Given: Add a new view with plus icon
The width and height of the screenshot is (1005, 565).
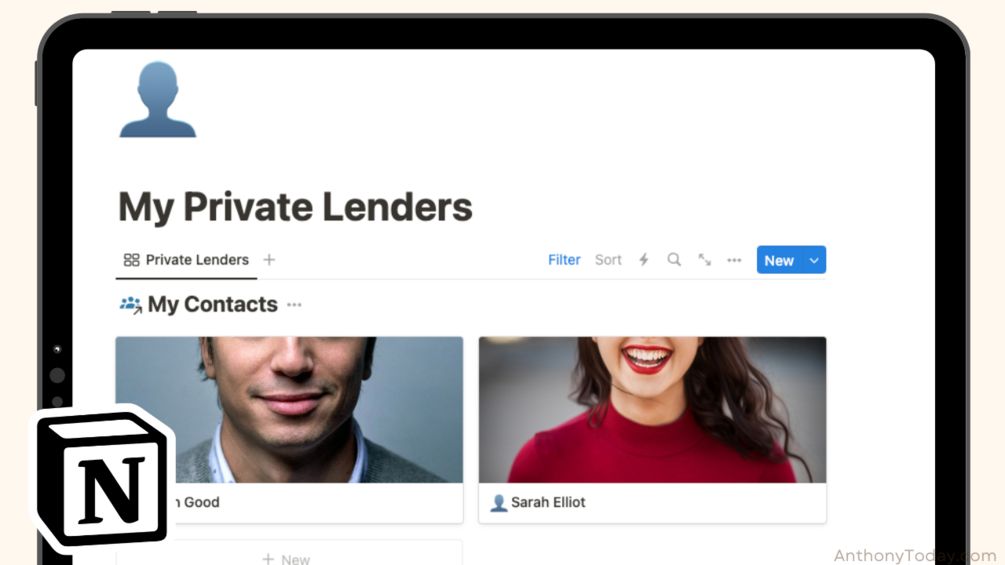Looking at the screenshot, I should point(269,259).
